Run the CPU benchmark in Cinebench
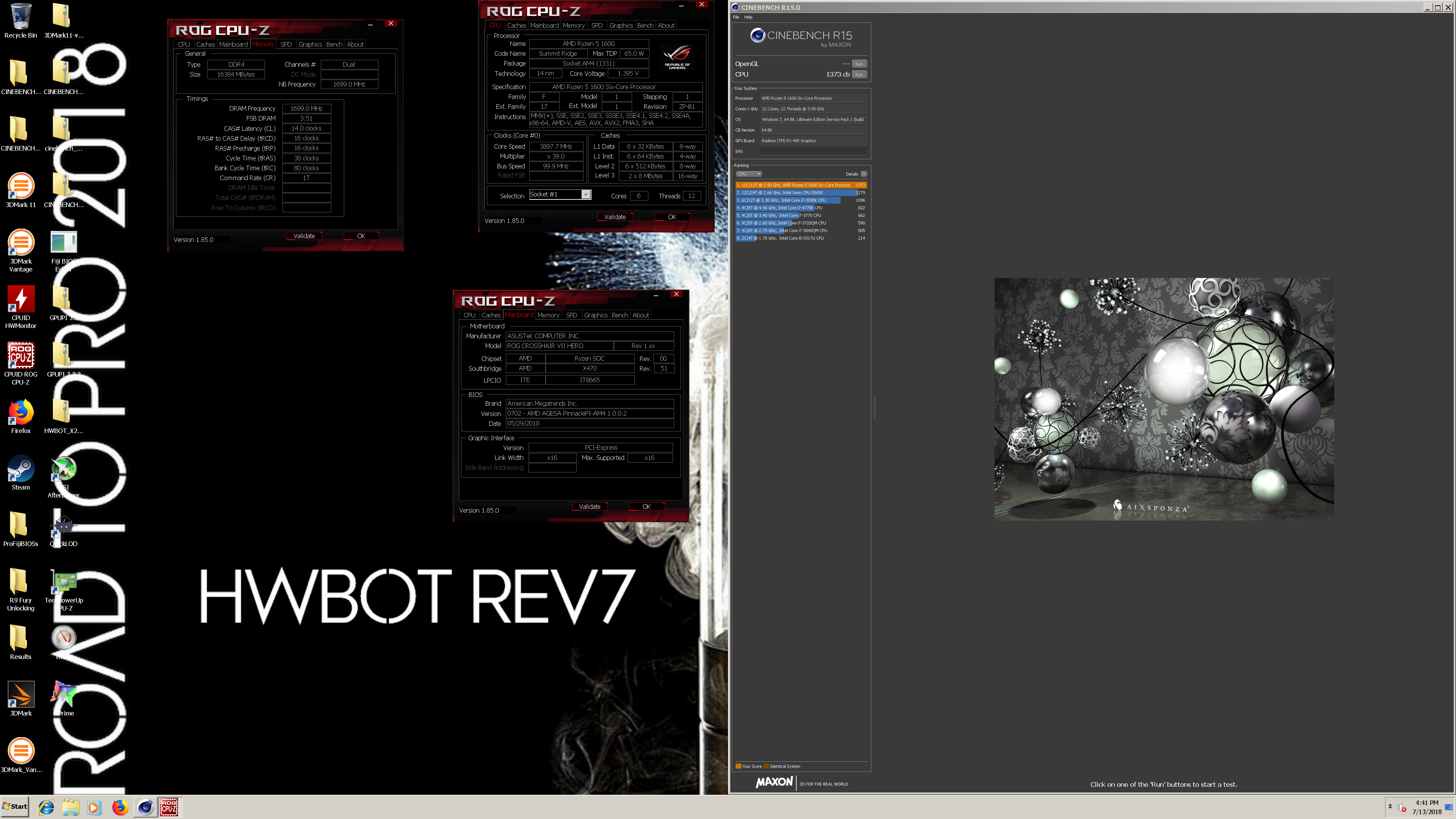This screenshot has height=819, width=1456. [x=858, y=75]
